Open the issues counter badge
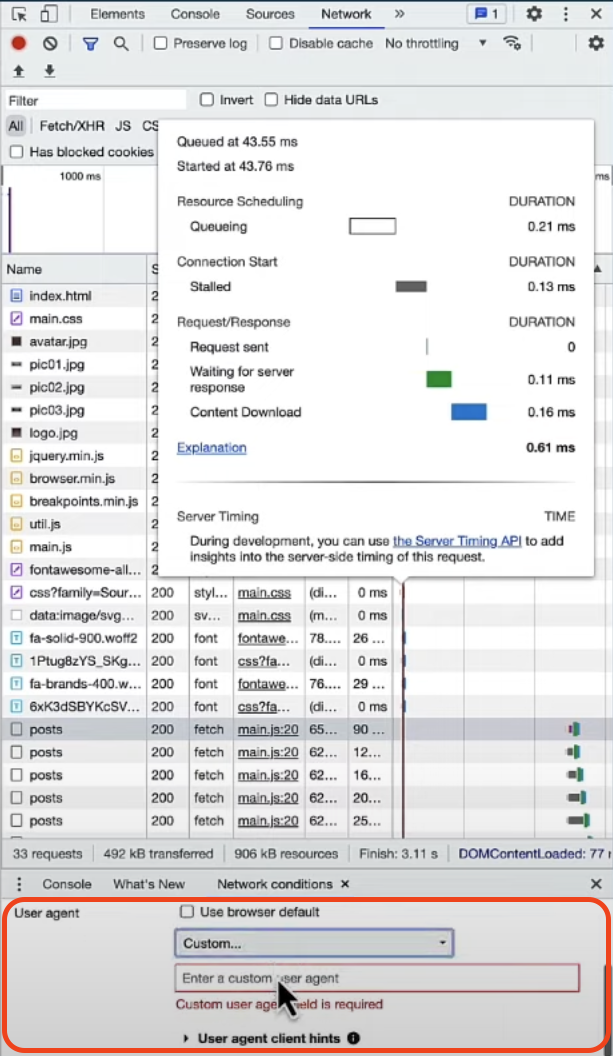613x1056 pixels. (x=486, y=13)
